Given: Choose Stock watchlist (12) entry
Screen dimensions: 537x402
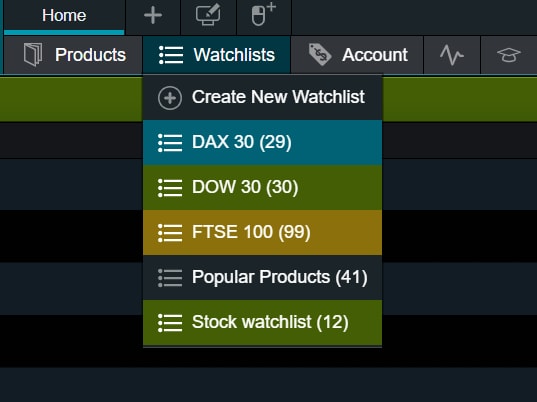Looking at the screenshot, I should [262, 323].
